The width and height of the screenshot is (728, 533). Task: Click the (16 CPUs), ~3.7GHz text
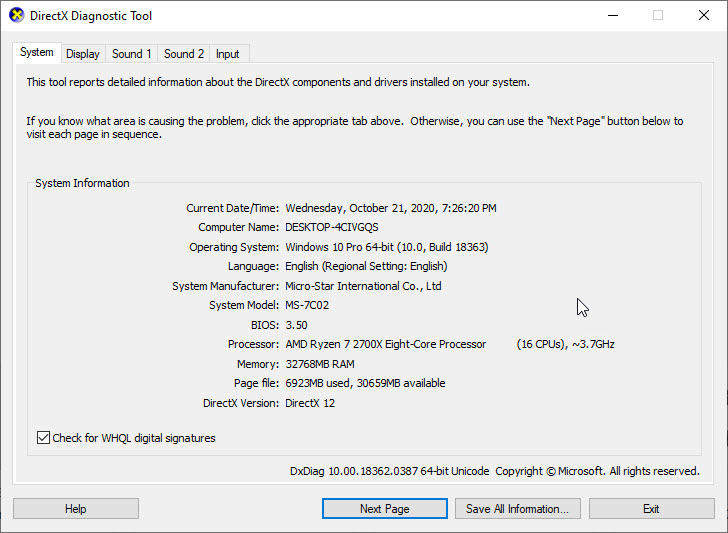point(566,344)
